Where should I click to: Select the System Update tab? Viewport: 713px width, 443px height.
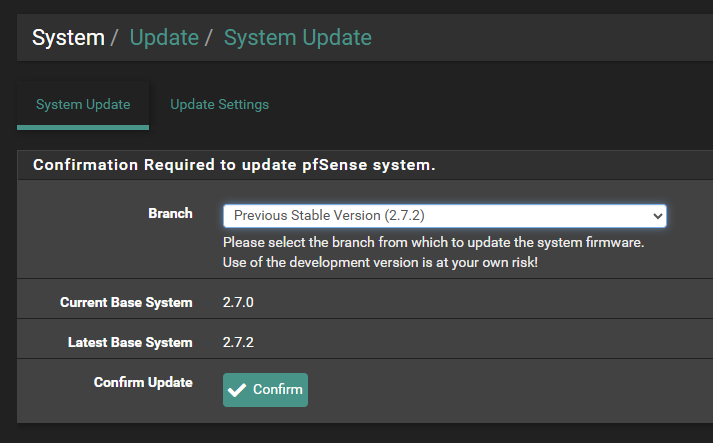click(83, 105)
